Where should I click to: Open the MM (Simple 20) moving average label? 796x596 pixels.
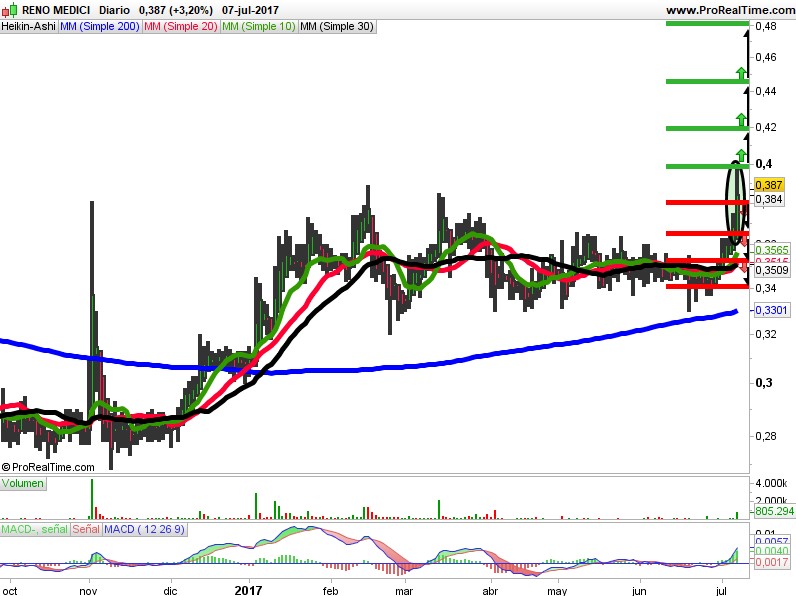click(x=181, y=26)
